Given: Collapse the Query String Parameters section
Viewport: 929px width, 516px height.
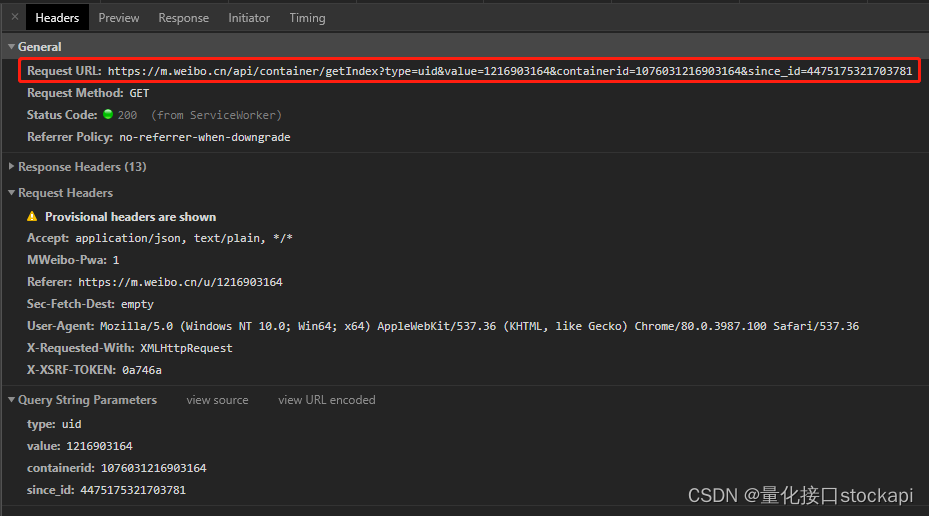Looking at the screenshot, I should [11, 400].
